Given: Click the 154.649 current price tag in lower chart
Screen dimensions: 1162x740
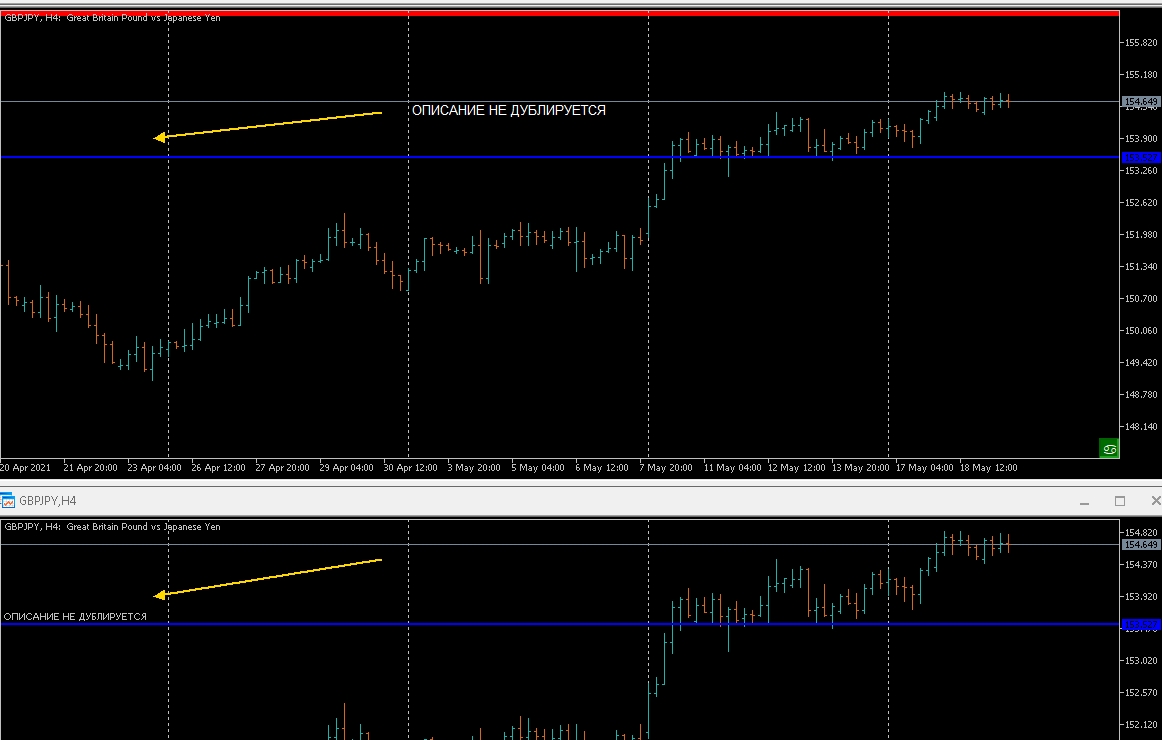Looking at the screenshot, I should pos(1141,544).
